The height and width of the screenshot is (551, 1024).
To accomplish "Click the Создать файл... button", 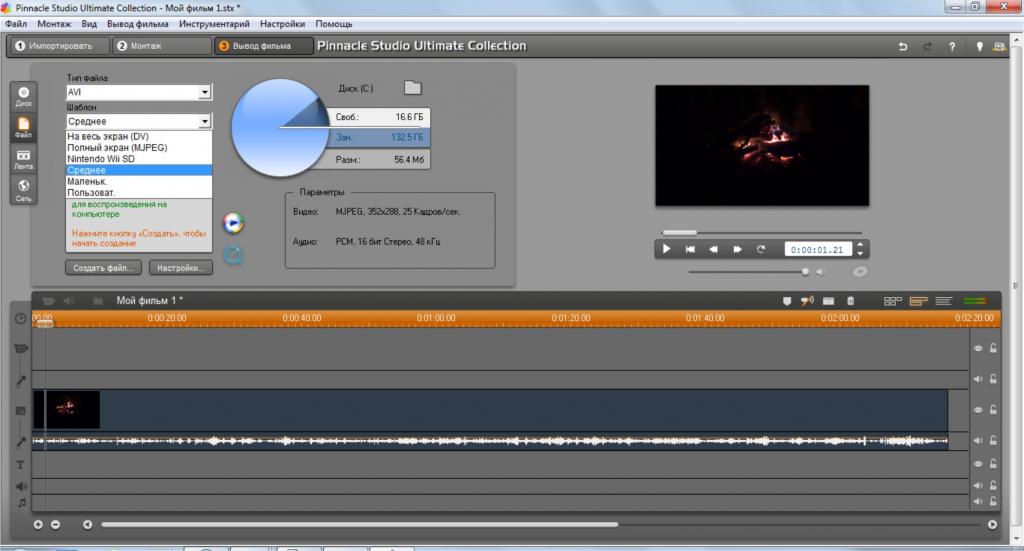I will pyautogui.click(x=103, y=268).
